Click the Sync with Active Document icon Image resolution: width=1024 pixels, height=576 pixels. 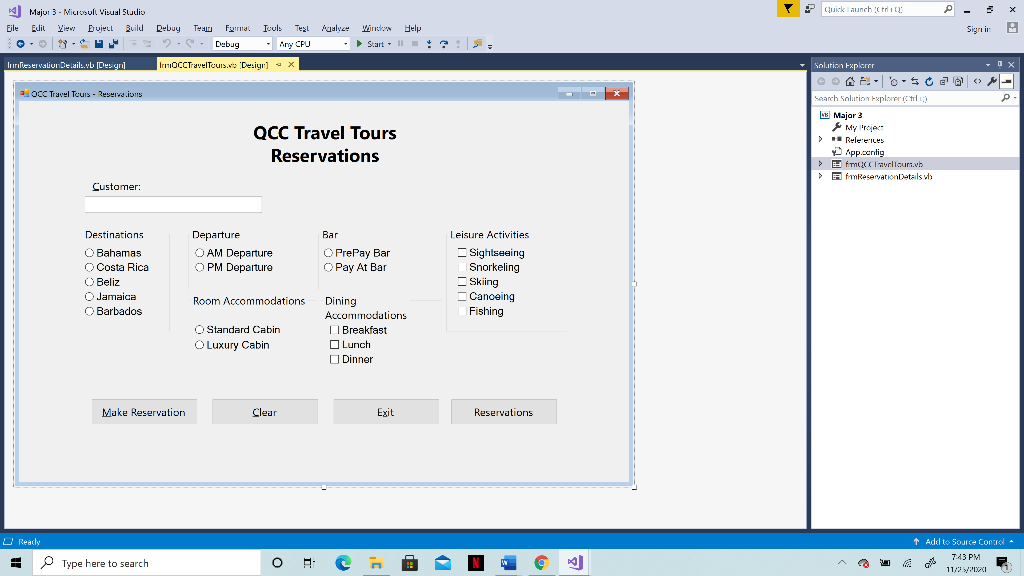(x=915, y=82)
